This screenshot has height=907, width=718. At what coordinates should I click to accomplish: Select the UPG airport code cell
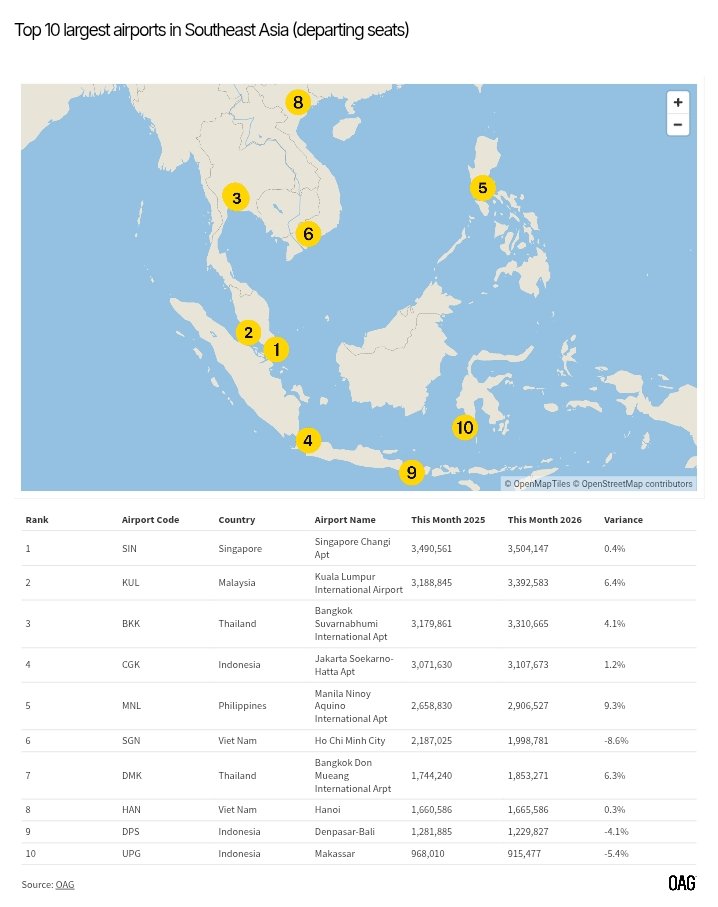pyautogui.click(x=131, y=854)
